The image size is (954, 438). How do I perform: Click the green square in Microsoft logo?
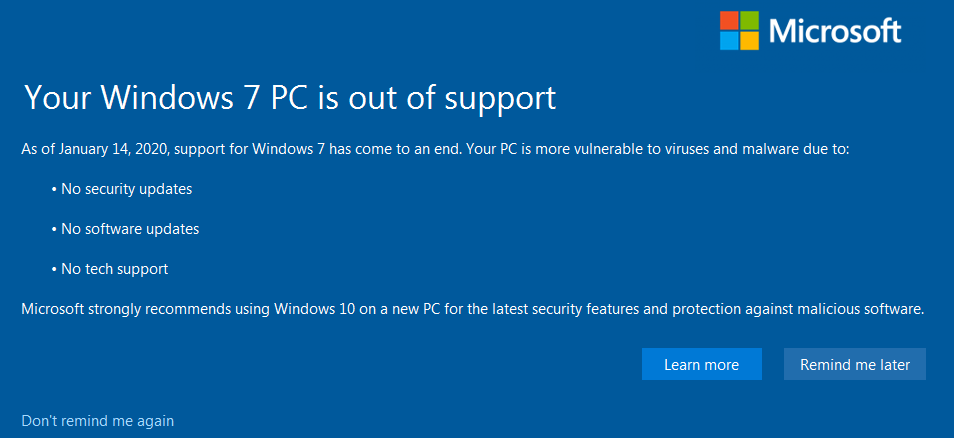click(x=750, y=20)
